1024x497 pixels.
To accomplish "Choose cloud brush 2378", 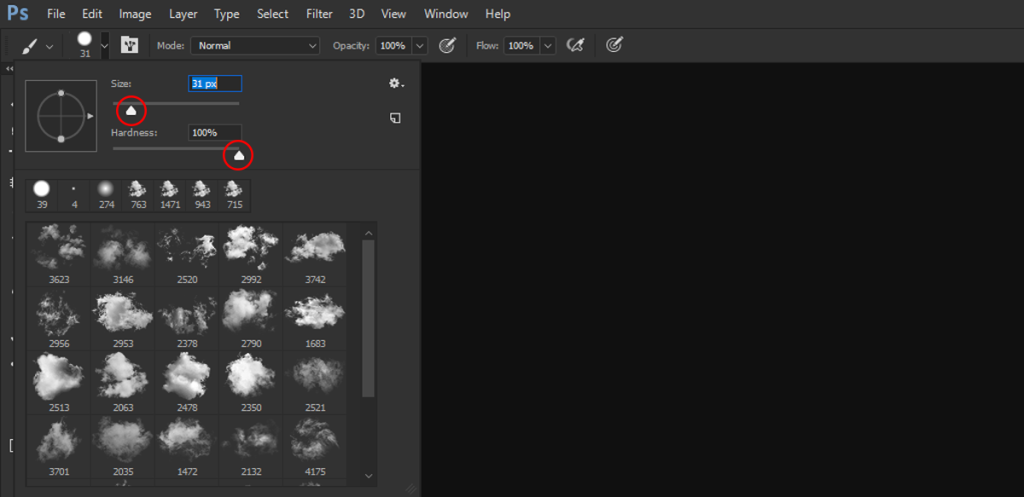I will (187, 318).
